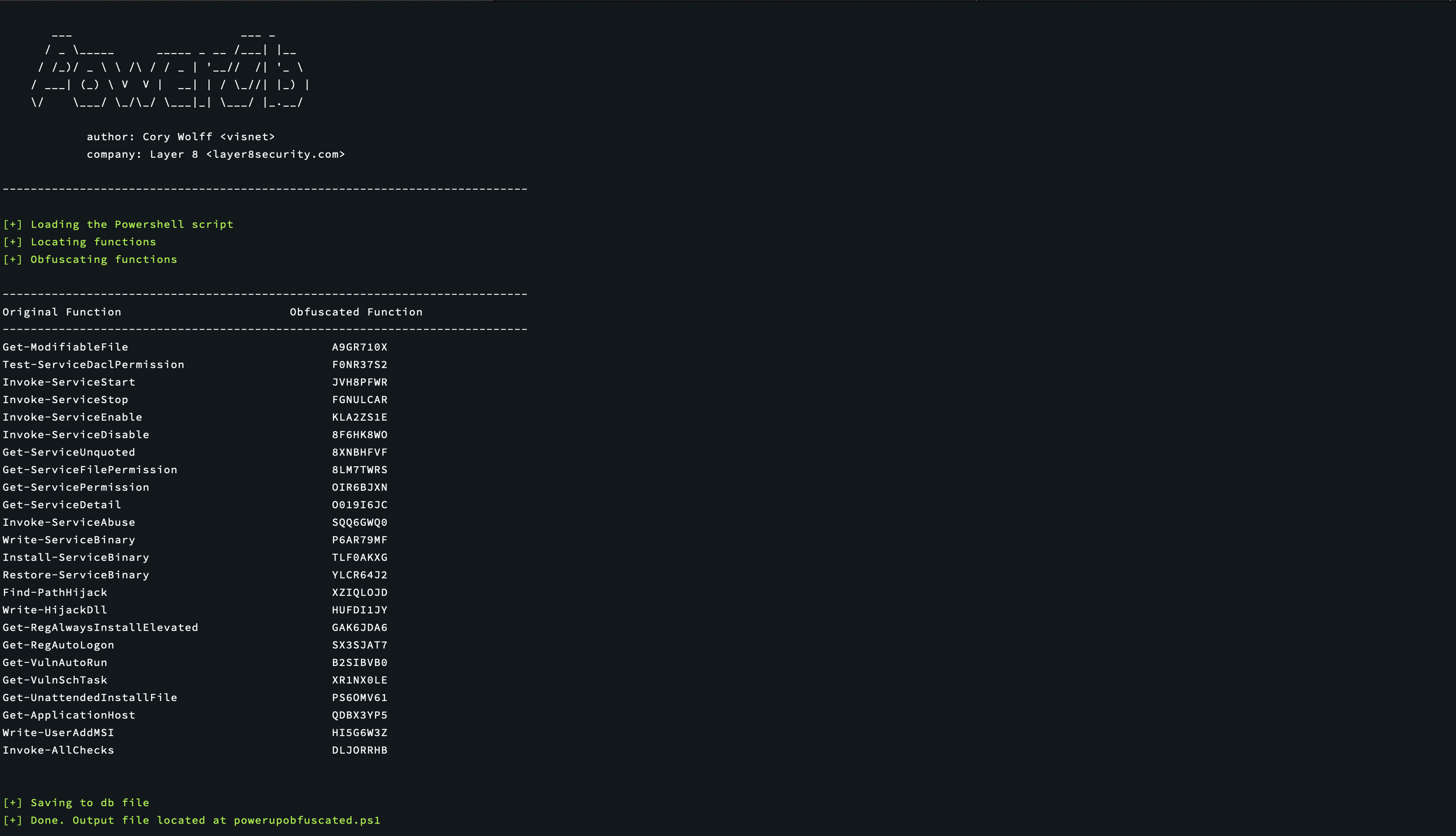Click obfuscated name 'O019I6JC'
This screenshot has height=836, width=1456.
tap(360, 505)
